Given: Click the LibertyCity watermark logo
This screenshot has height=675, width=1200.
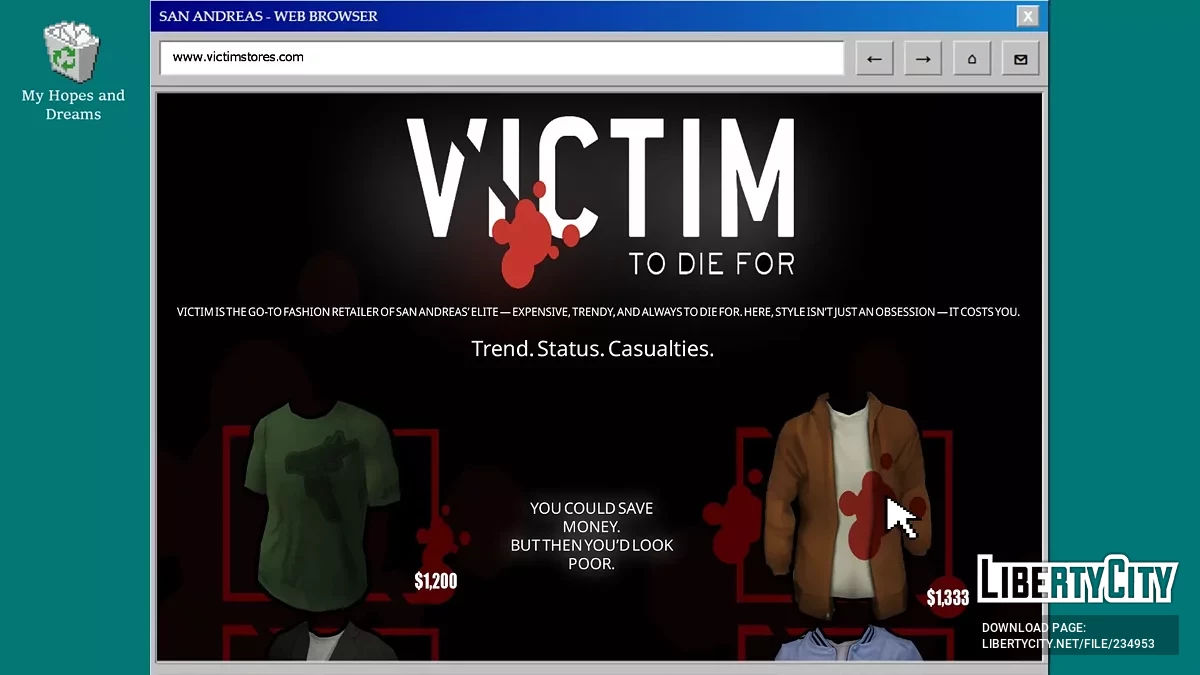Looking at the screenshot, I should [1076, 579].
